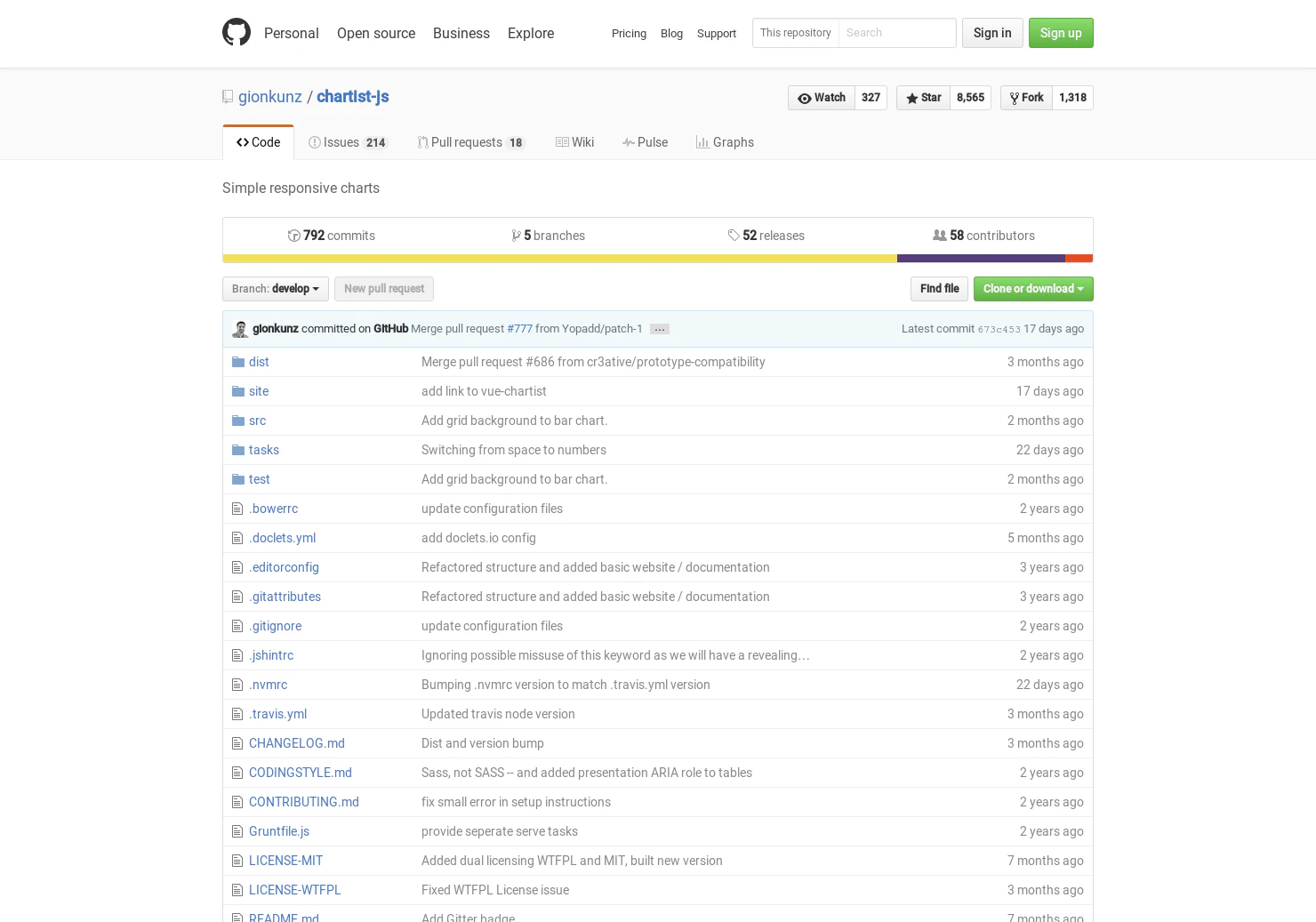Open the Code tab

[x=258, y=142]
